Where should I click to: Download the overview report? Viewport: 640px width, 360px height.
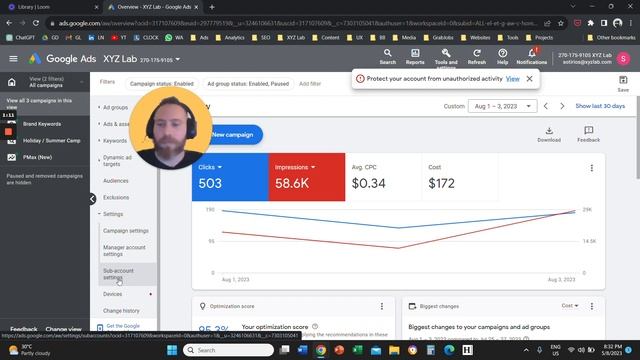[x=549, y=134]
